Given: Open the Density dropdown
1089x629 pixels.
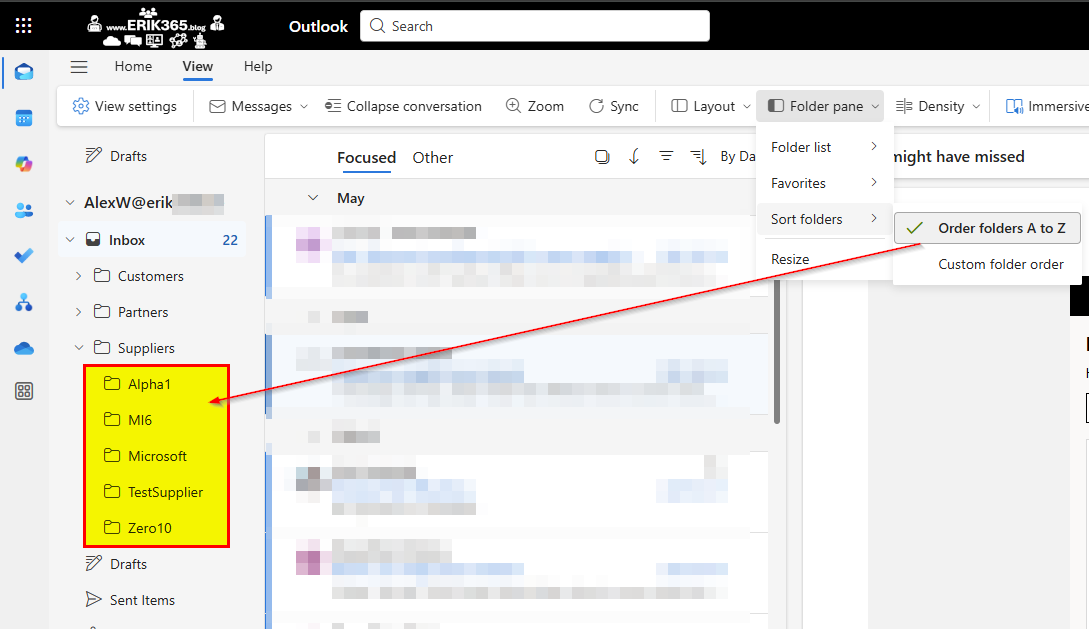Looking at the screenshot, I should [930, 106].
